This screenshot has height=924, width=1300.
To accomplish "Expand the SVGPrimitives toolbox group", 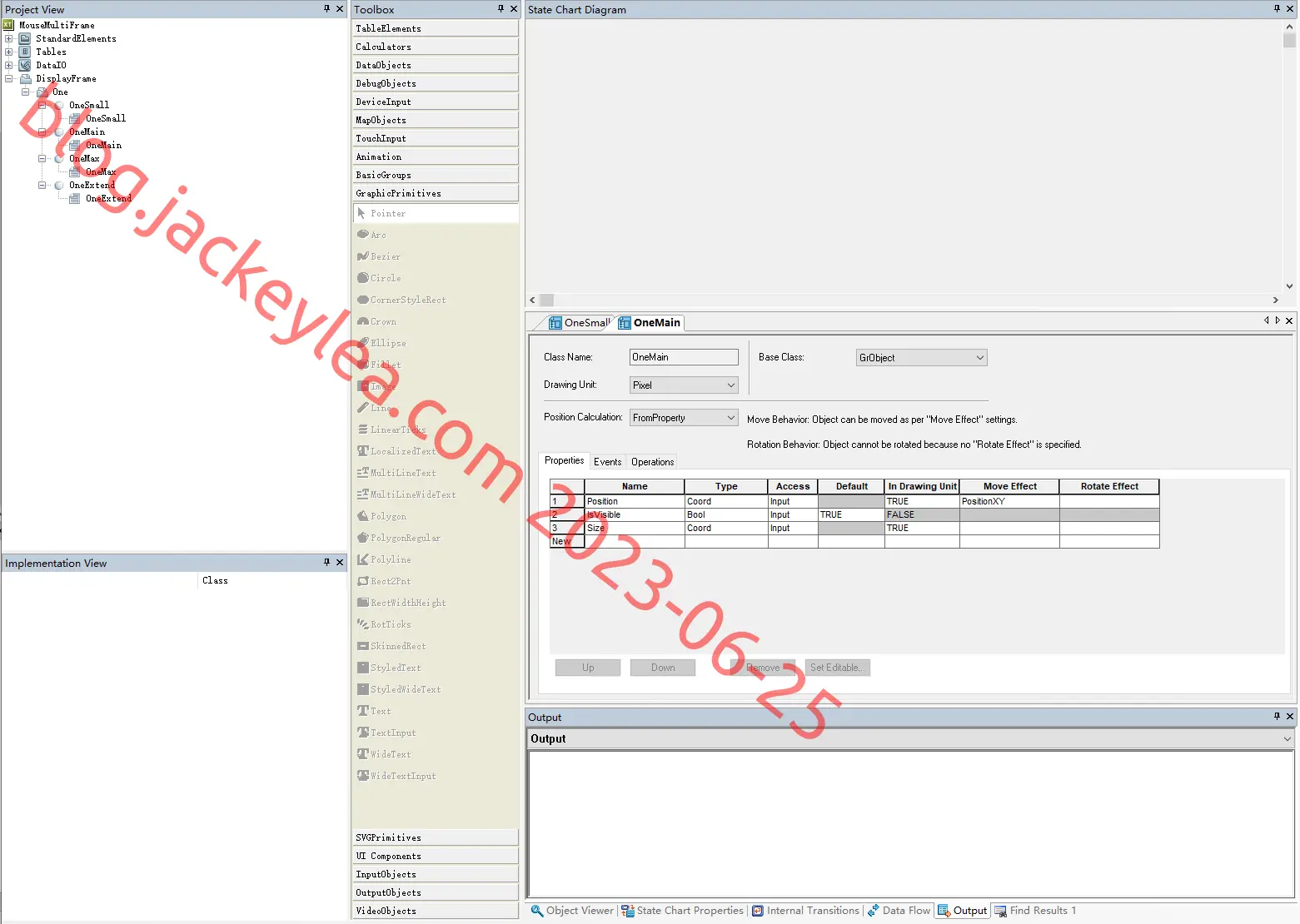I will pos(436,837).
